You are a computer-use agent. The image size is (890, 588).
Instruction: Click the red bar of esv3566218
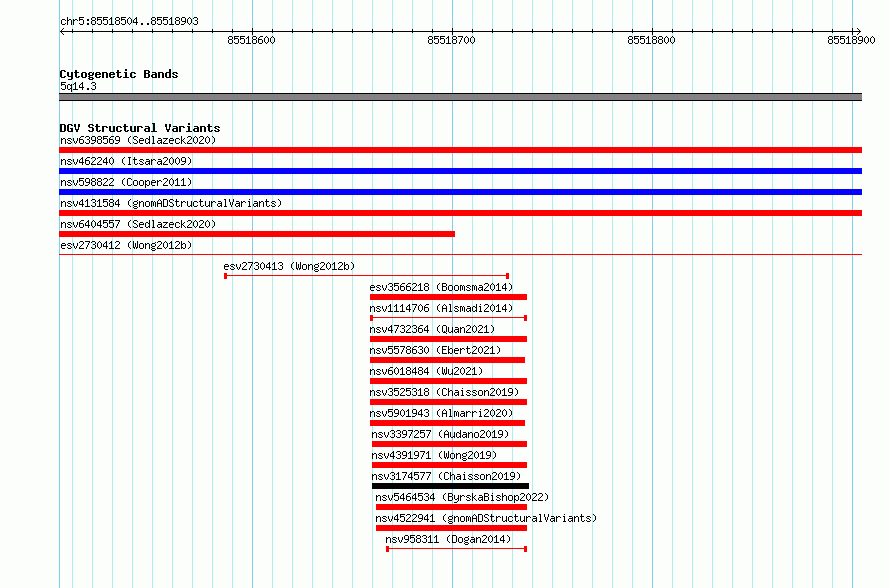click(x=448, y=297)
